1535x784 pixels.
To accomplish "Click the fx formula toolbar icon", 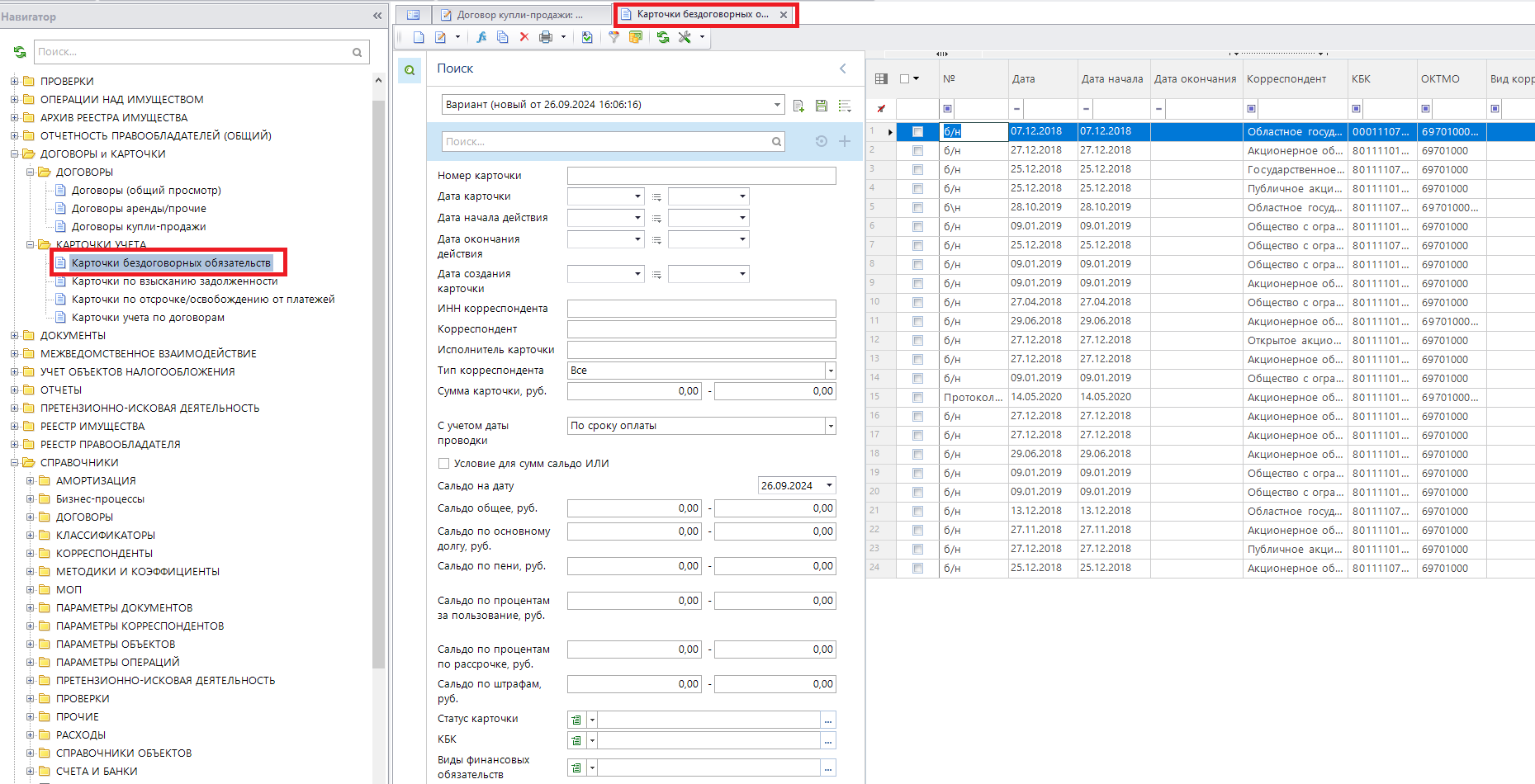I will 481,37.
